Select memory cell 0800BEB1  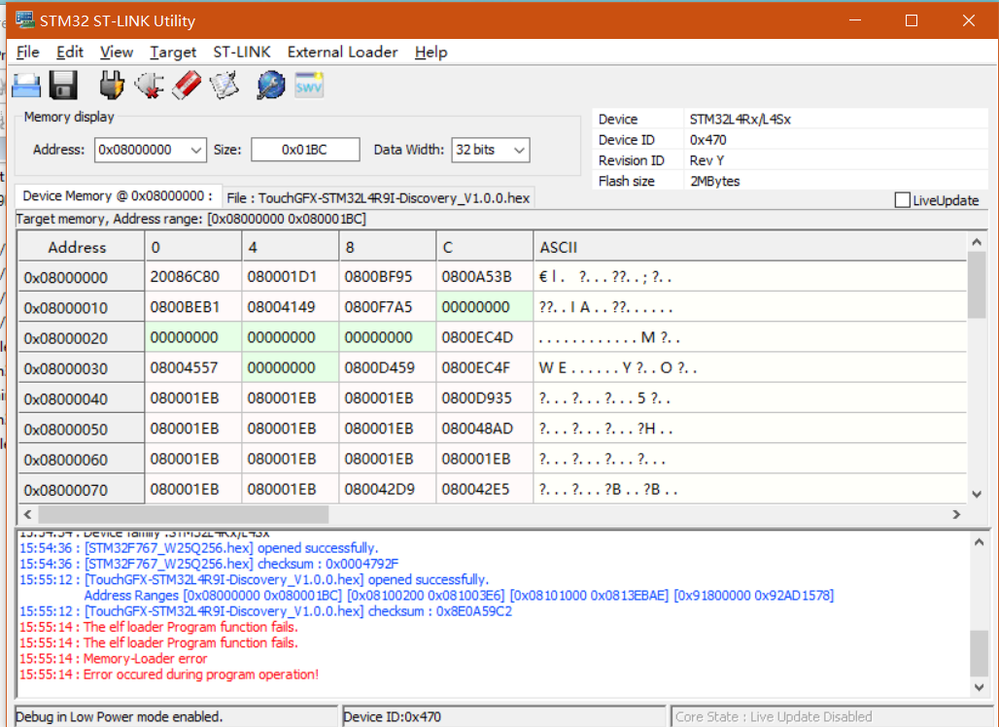[194, 307]
